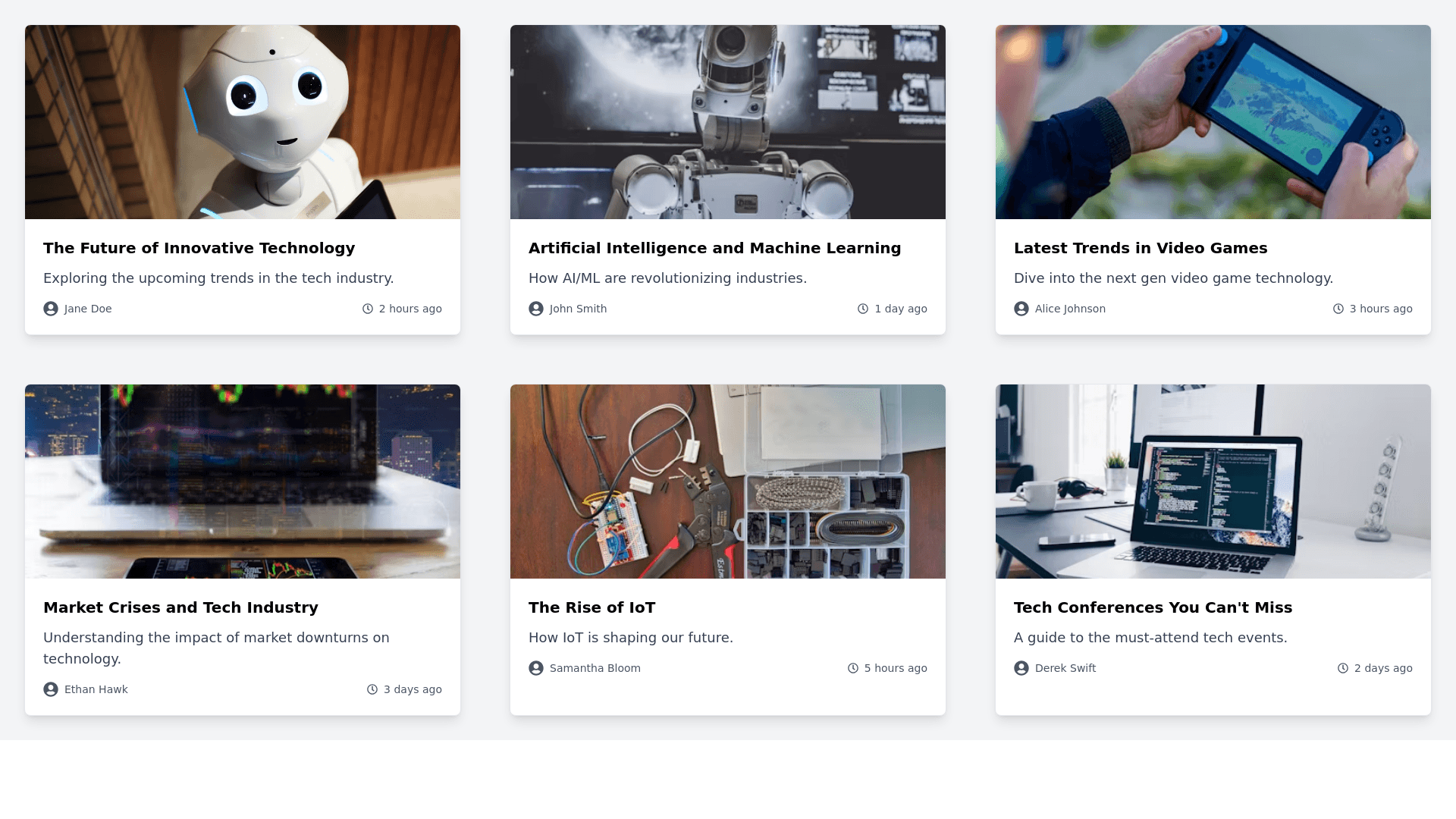Click the user icon beside Ethan Hawk
This screenshot has width=1456, height=819.
tap(51, 689)
